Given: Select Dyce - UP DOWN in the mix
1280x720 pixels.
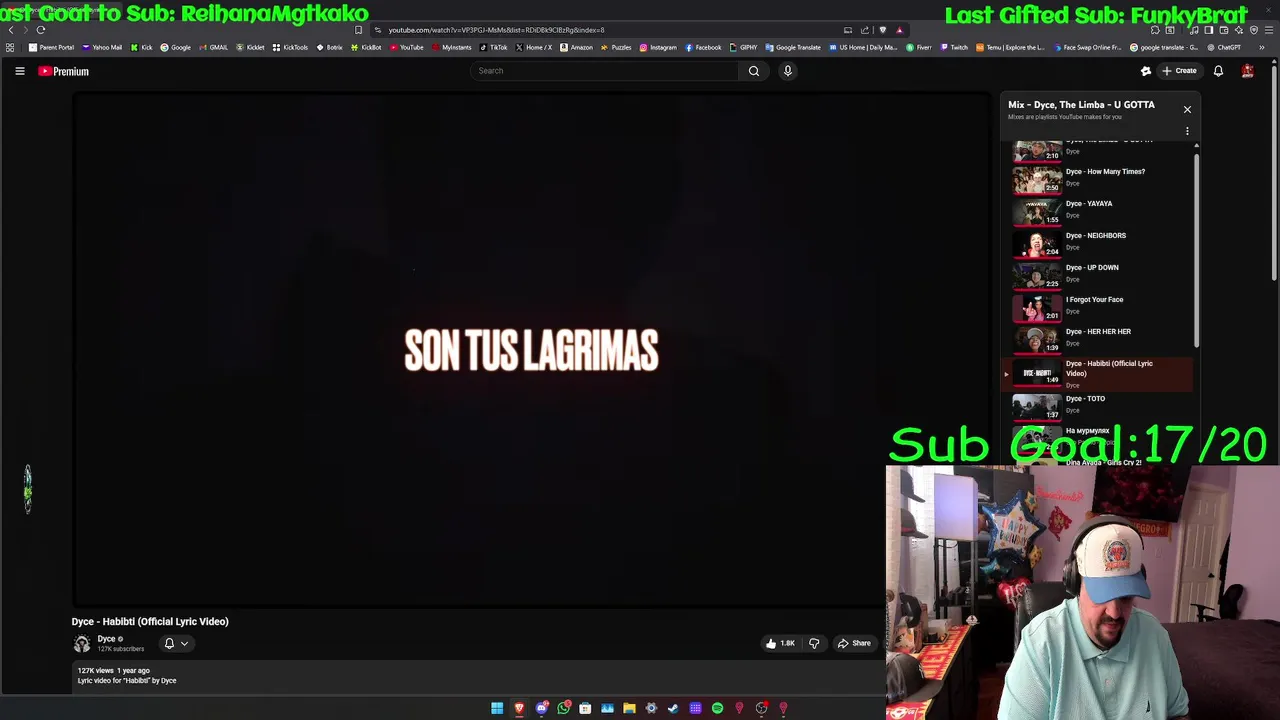Looking at the screenshot, I should (x=1100, y=274).
